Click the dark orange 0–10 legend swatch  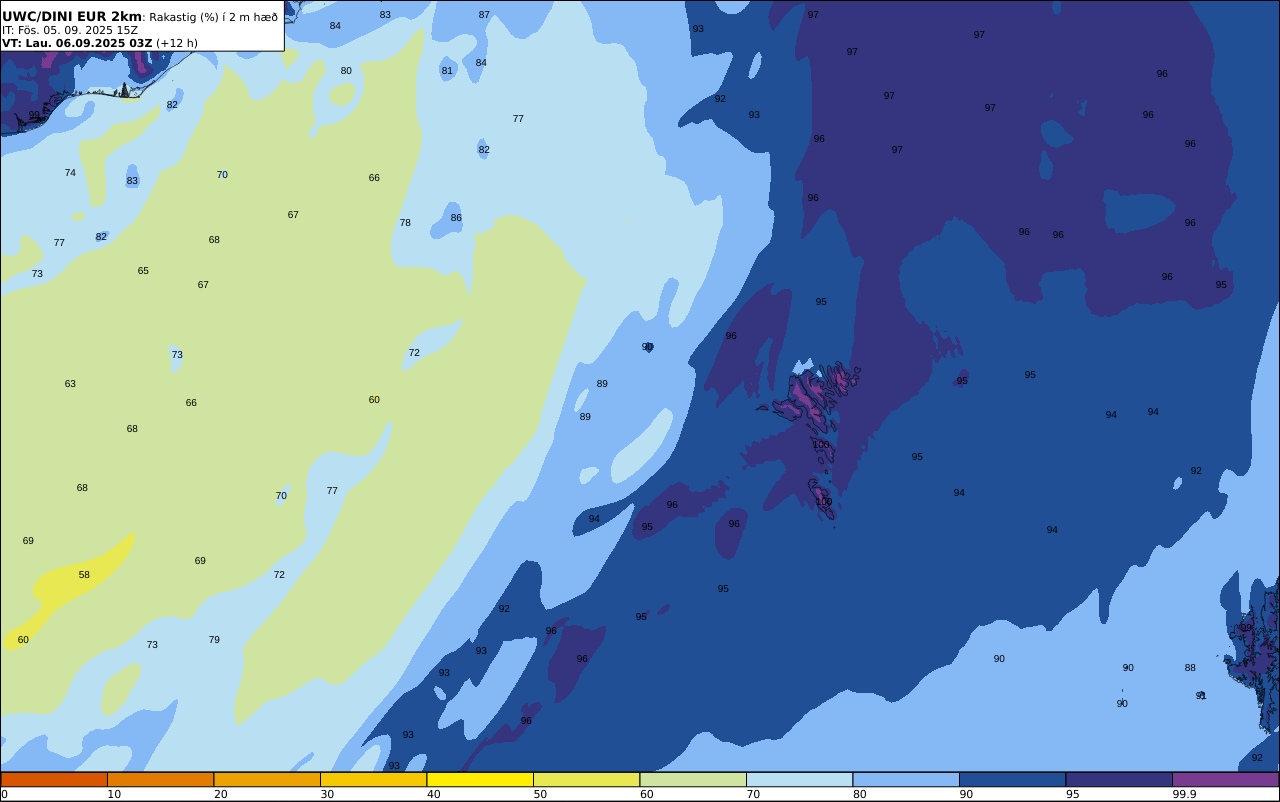[x=54, y=779]
